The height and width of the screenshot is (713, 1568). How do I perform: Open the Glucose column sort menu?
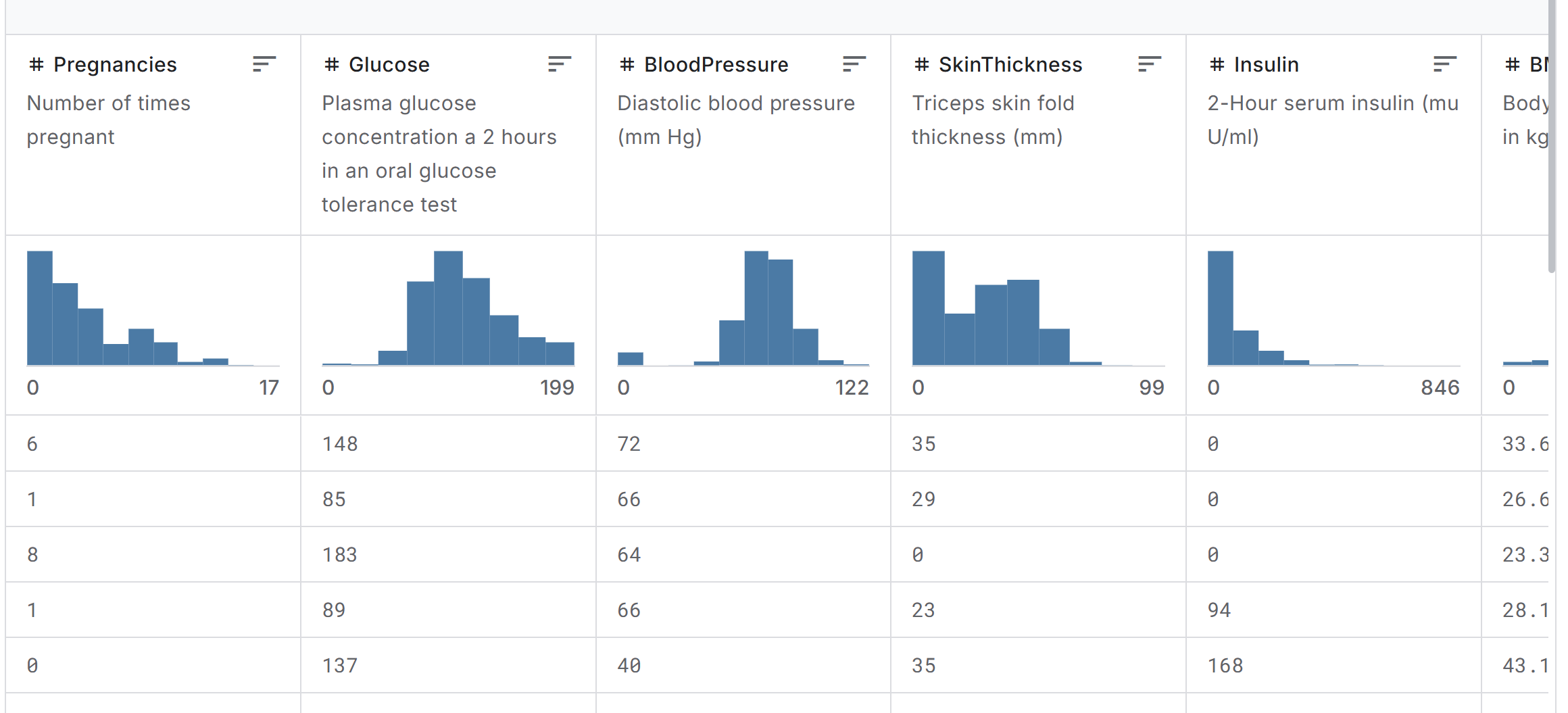(560, 64)
